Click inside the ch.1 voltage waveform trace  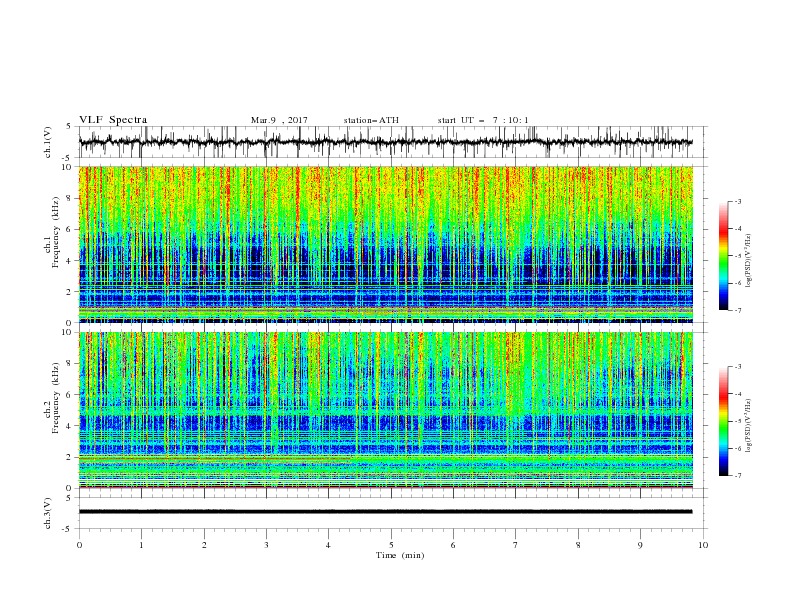[x=385, y=142]
